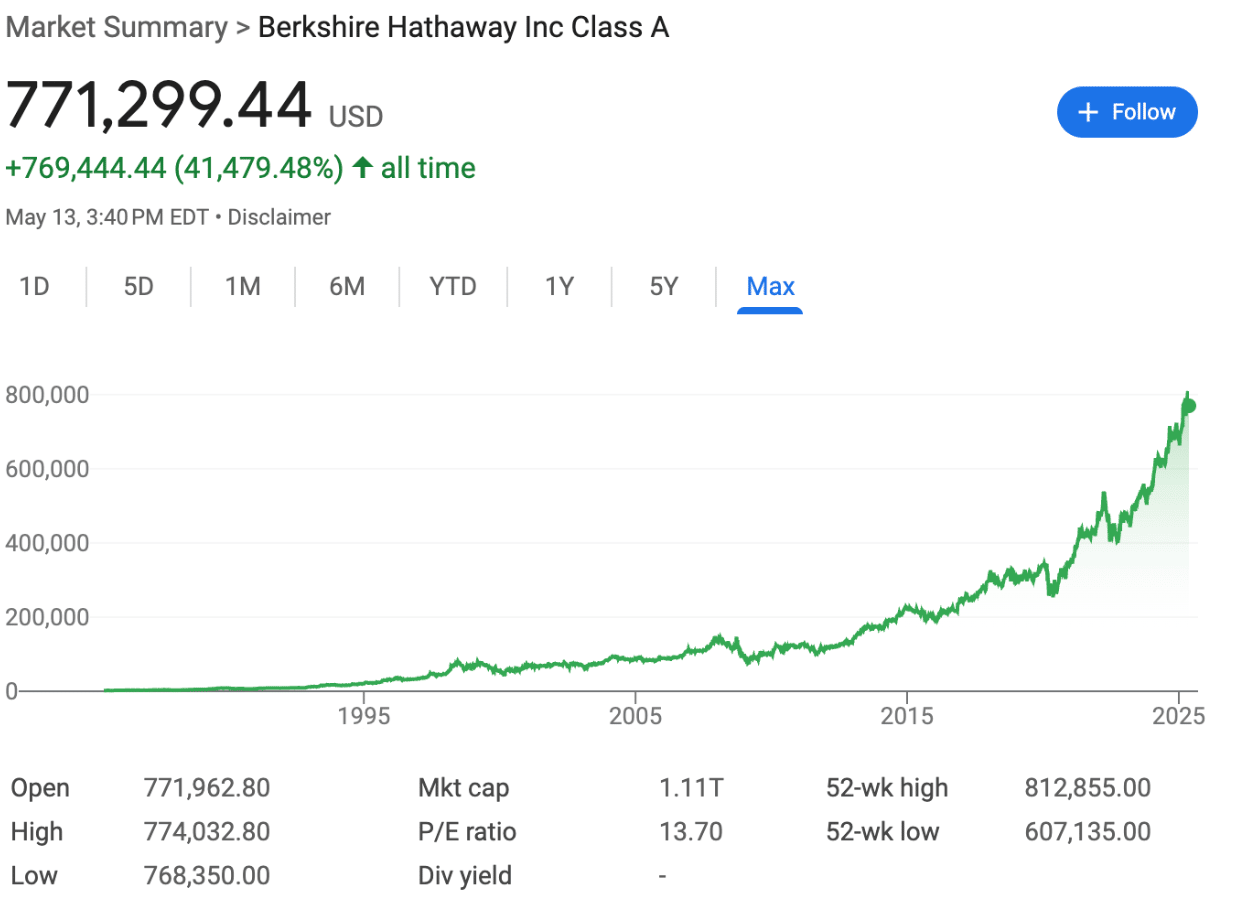1260x900 pixels.
Task: Click the plus icon in Follow button
Action: [x=1088, y=112]
